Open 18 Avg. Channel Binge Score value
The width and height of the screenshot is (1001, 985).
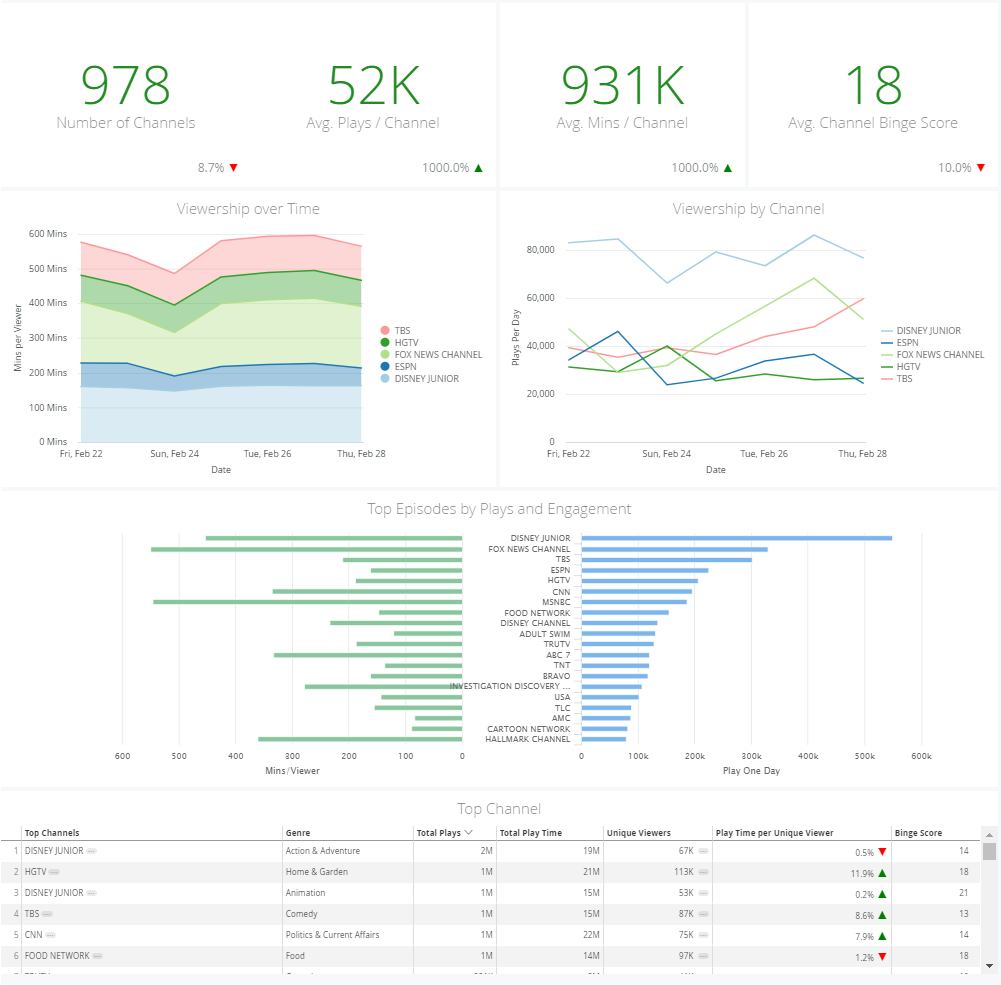(873, 85)
